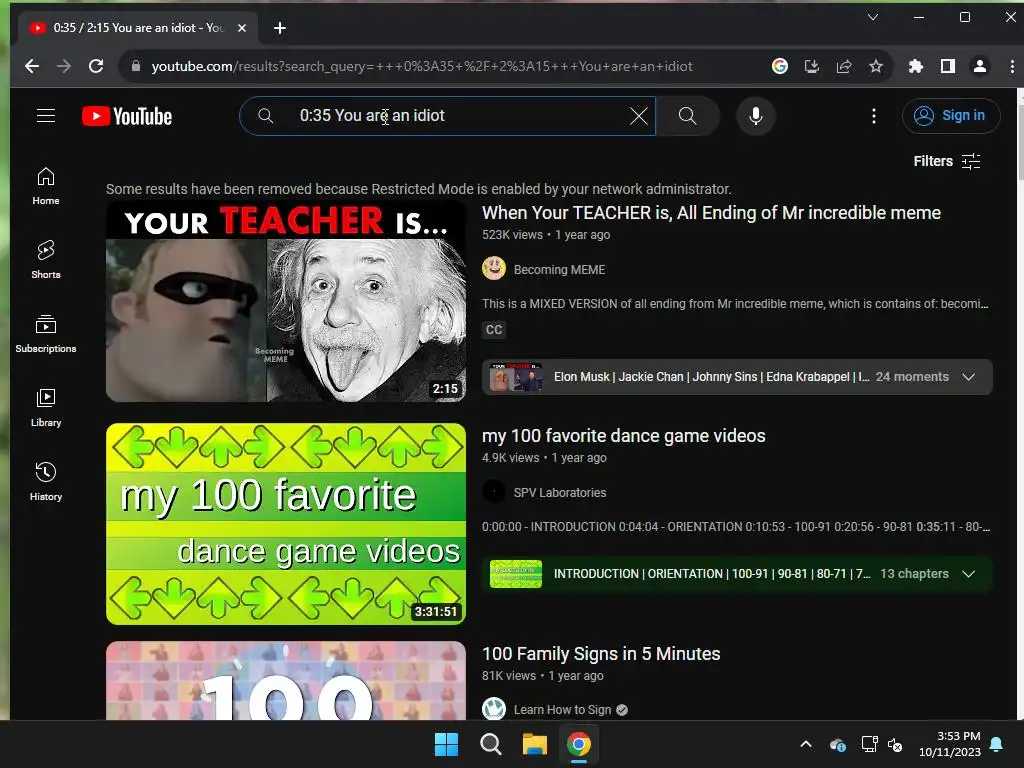Image resolution: width=1024 pixels, height=768 pixels.
Task: Visit the SPV Laboratories channel
Action: tap(560, 492)
